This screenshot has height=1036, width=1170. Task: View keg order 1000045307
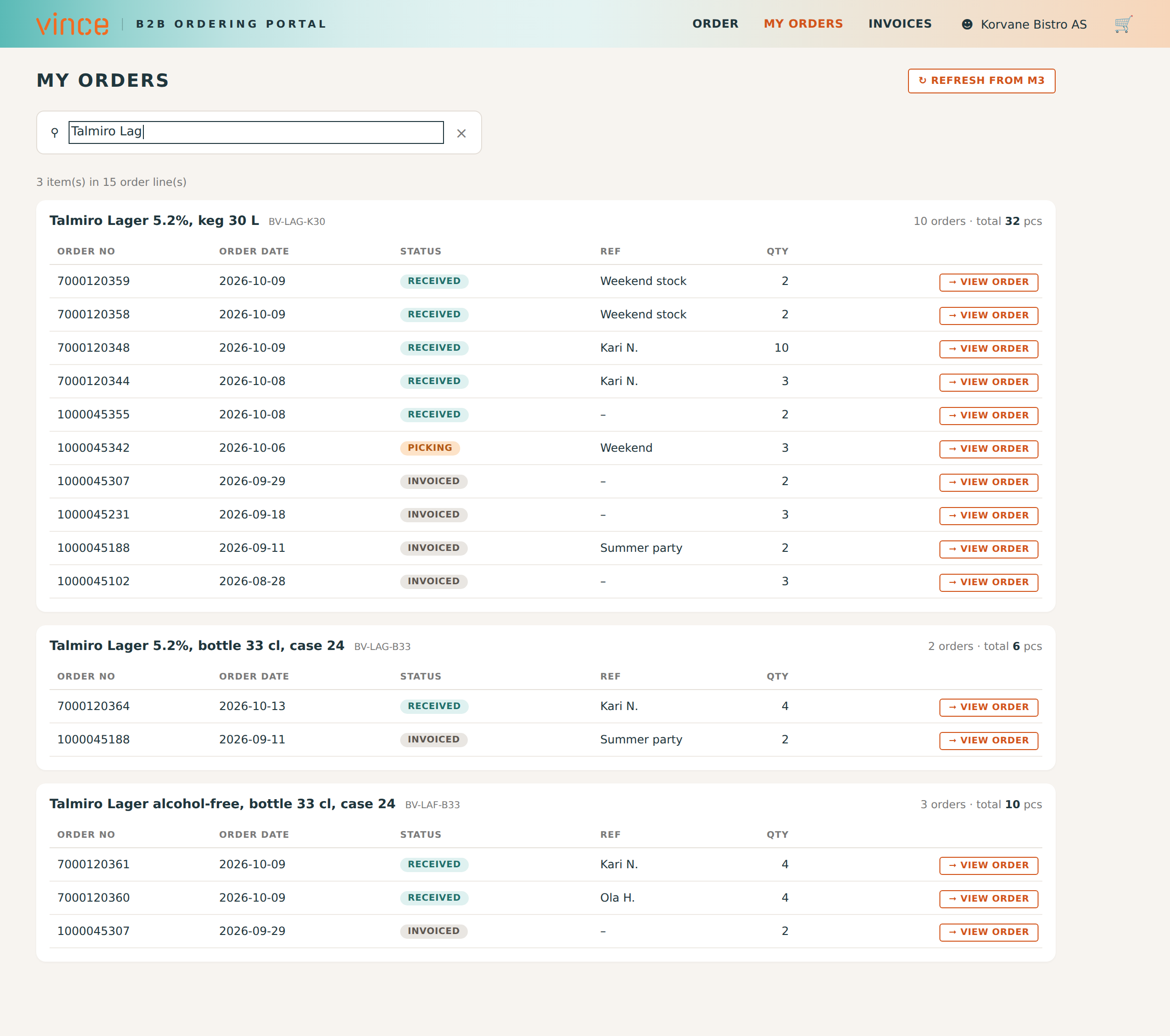[x=988, y=482]
